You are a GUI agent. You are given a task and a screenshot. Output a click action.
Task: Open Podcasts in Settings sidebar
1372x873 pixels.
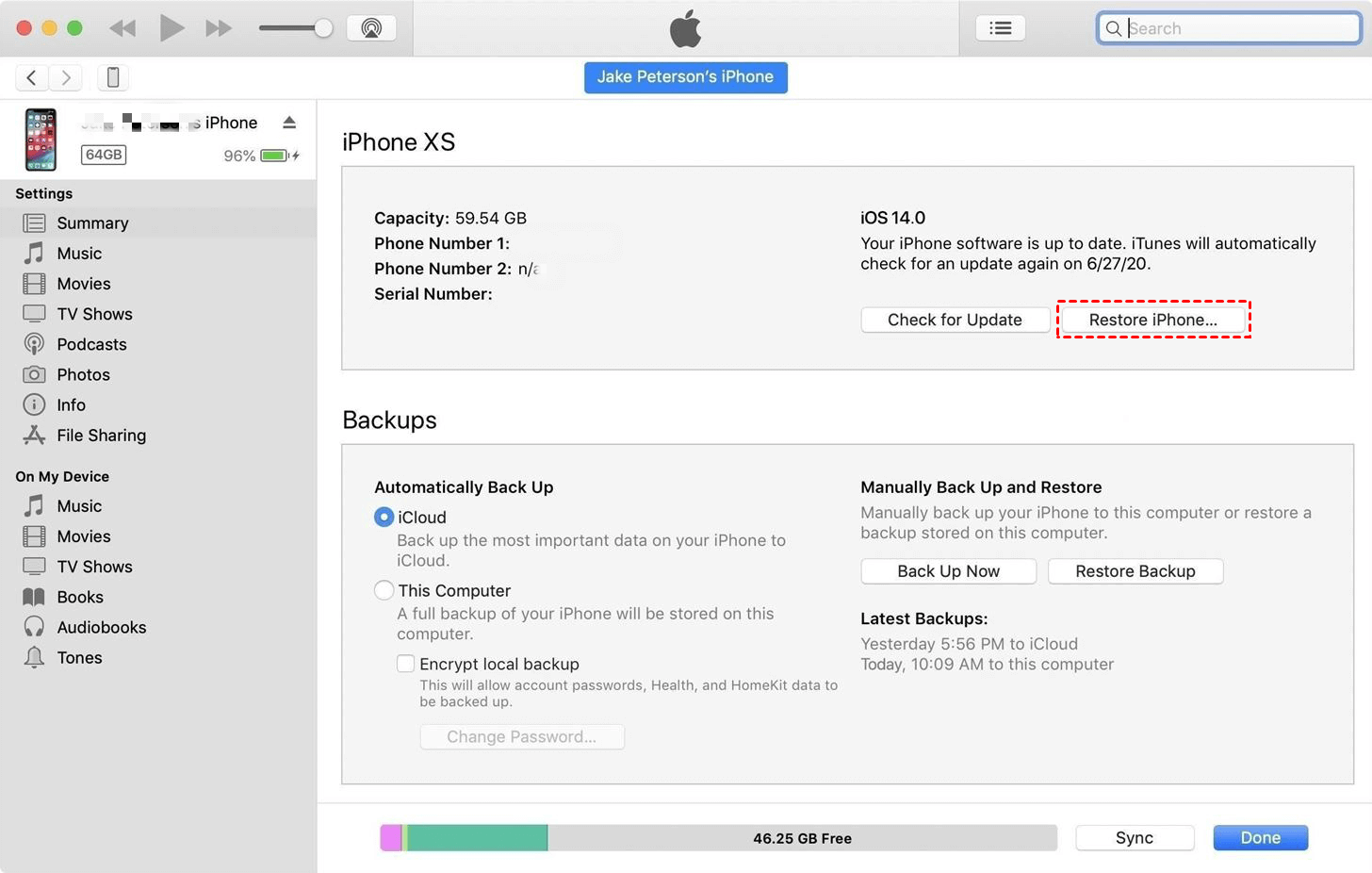pyautogui.click(x=91, y=344)
